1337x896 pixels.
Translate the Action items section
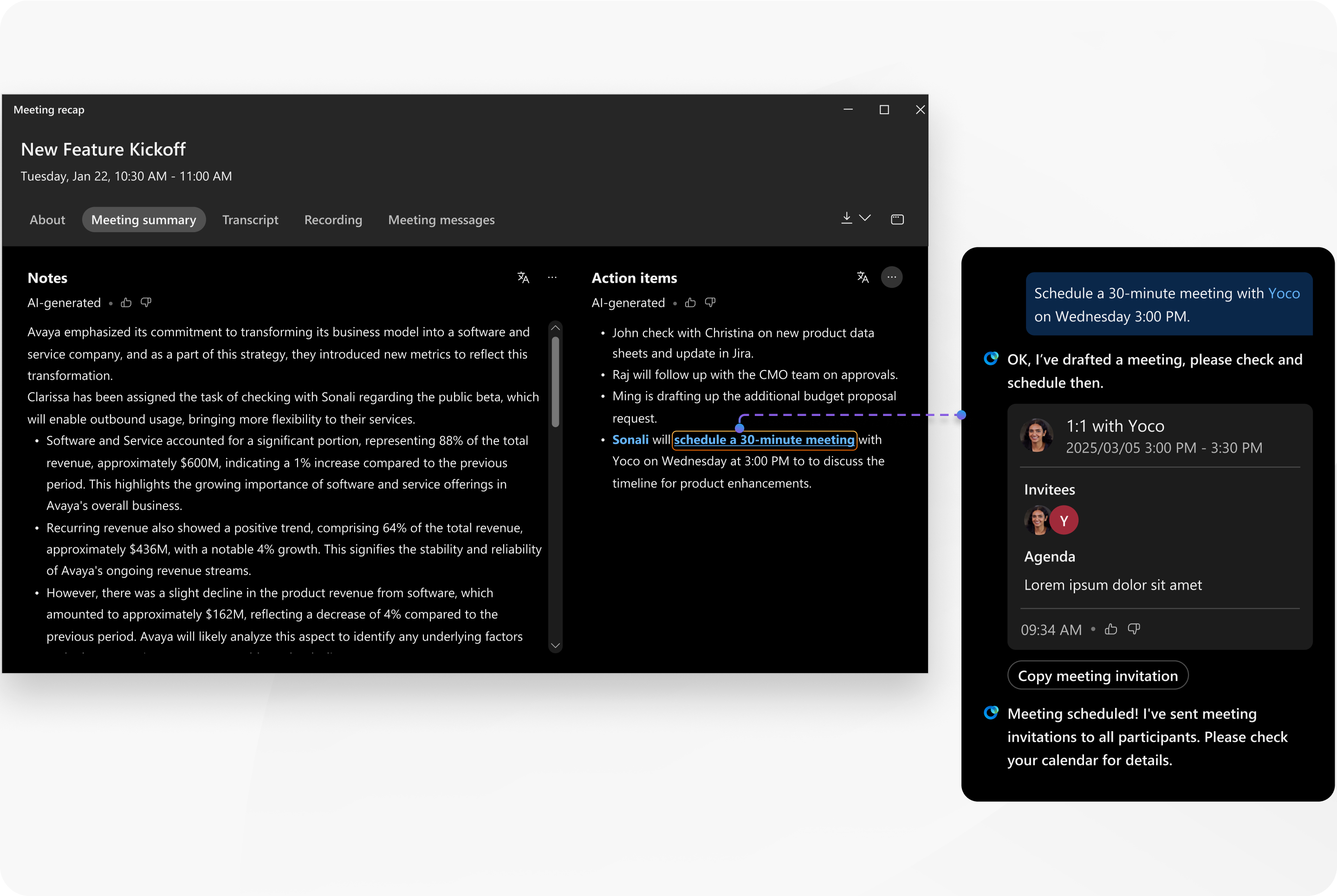point(863,277)
